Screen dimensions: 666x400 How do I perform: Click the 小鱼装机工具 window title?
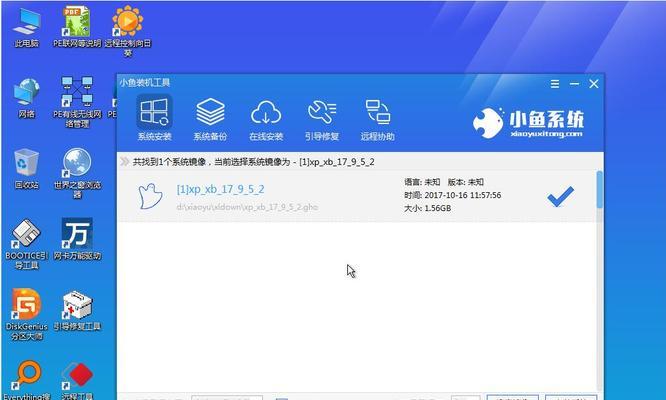tap(144, 82)
